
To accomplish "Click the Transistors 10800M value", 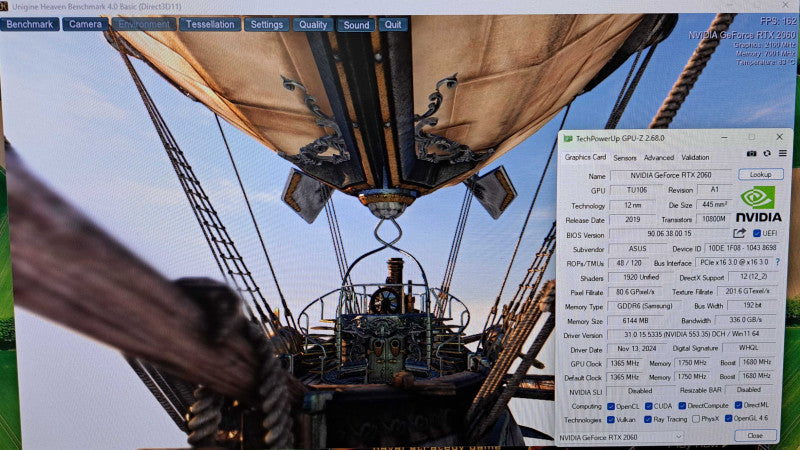I will tap(714, 219).
